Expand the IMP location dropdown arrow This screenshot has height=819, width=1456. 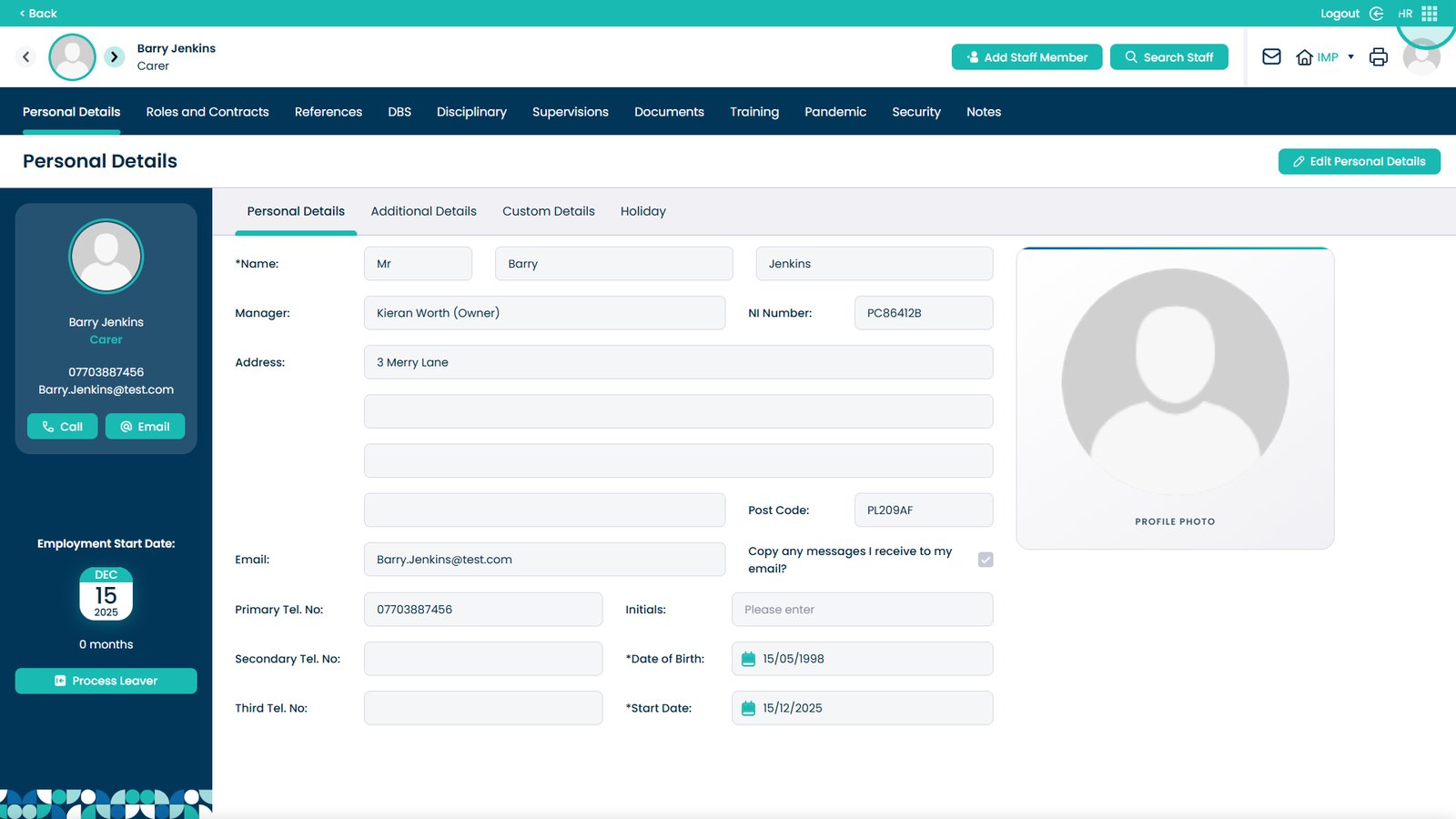[1350, 56]
